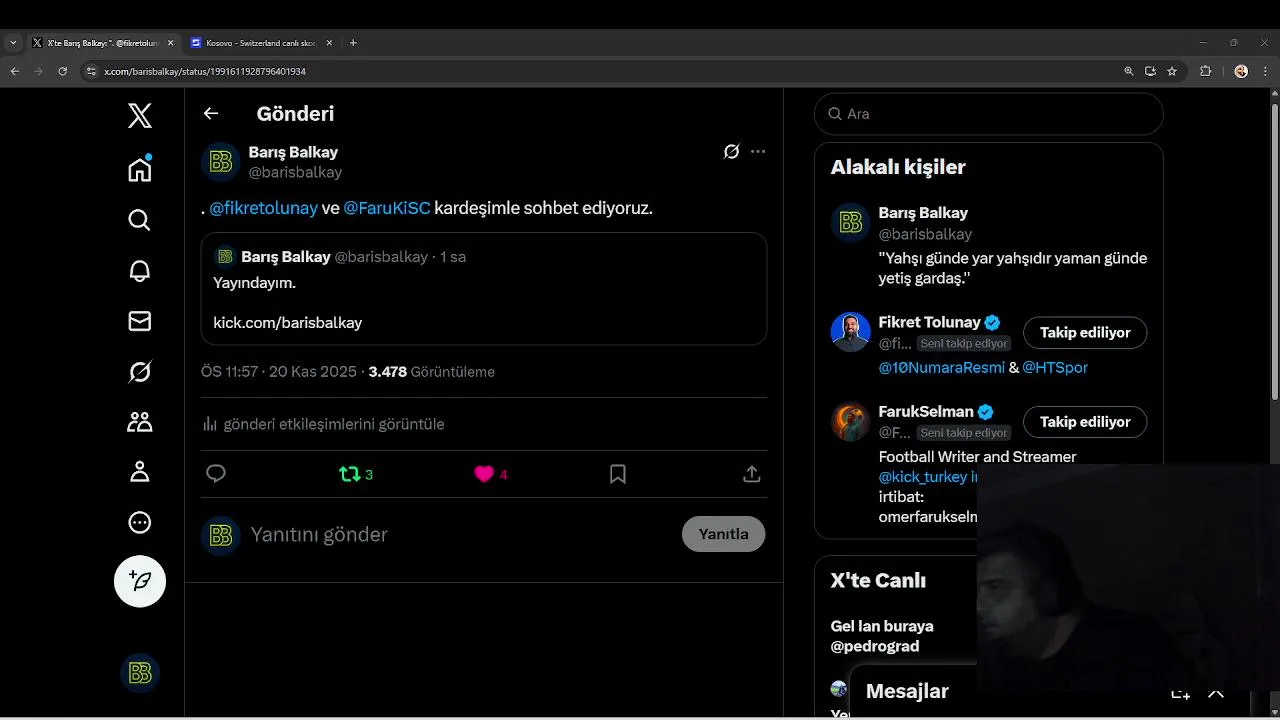Viewport: 1280px width, 720px height.
Task: Bookmark this page with star icon
Action: (1172, 71)
